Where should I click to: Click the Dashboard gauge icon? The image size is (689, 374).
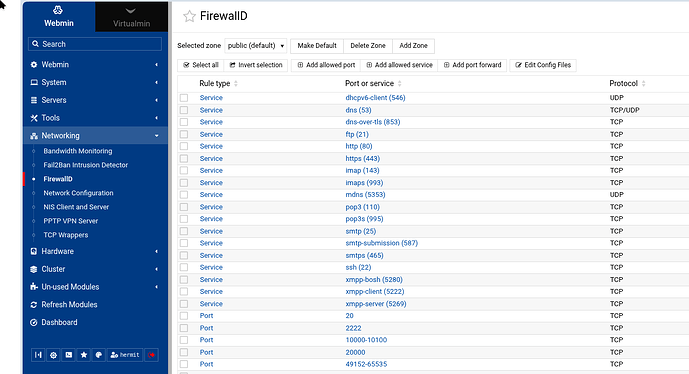click(34, 322)
